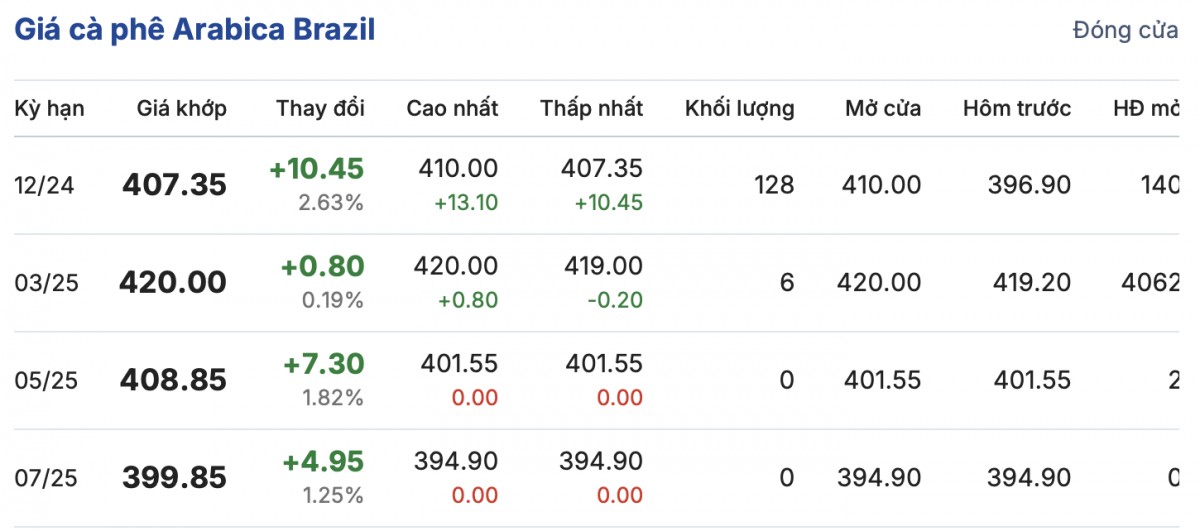Image resolution: width=1200 pixels, height=531 pixels.
Task: Select the 'Kỳ hạn' column header
Action: (x=49, y=108)
